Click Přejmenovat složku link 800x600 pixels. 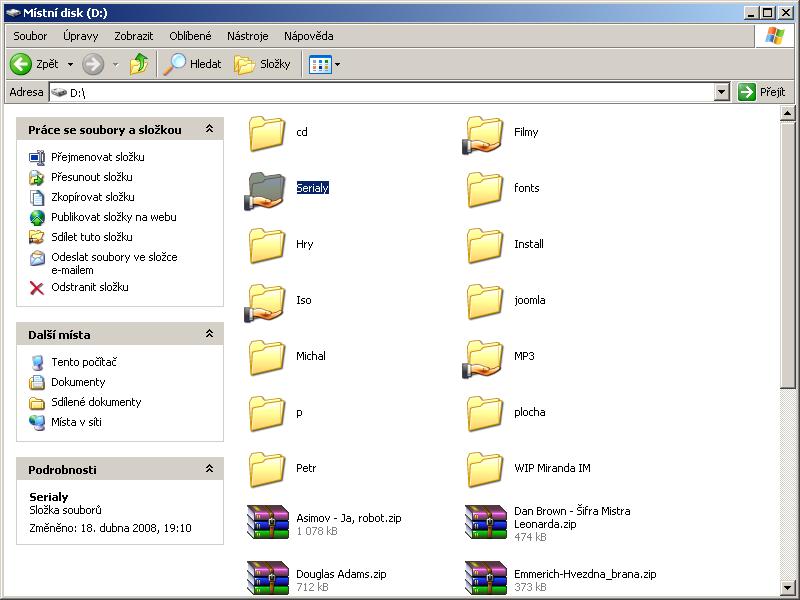(x=98, y=157)
